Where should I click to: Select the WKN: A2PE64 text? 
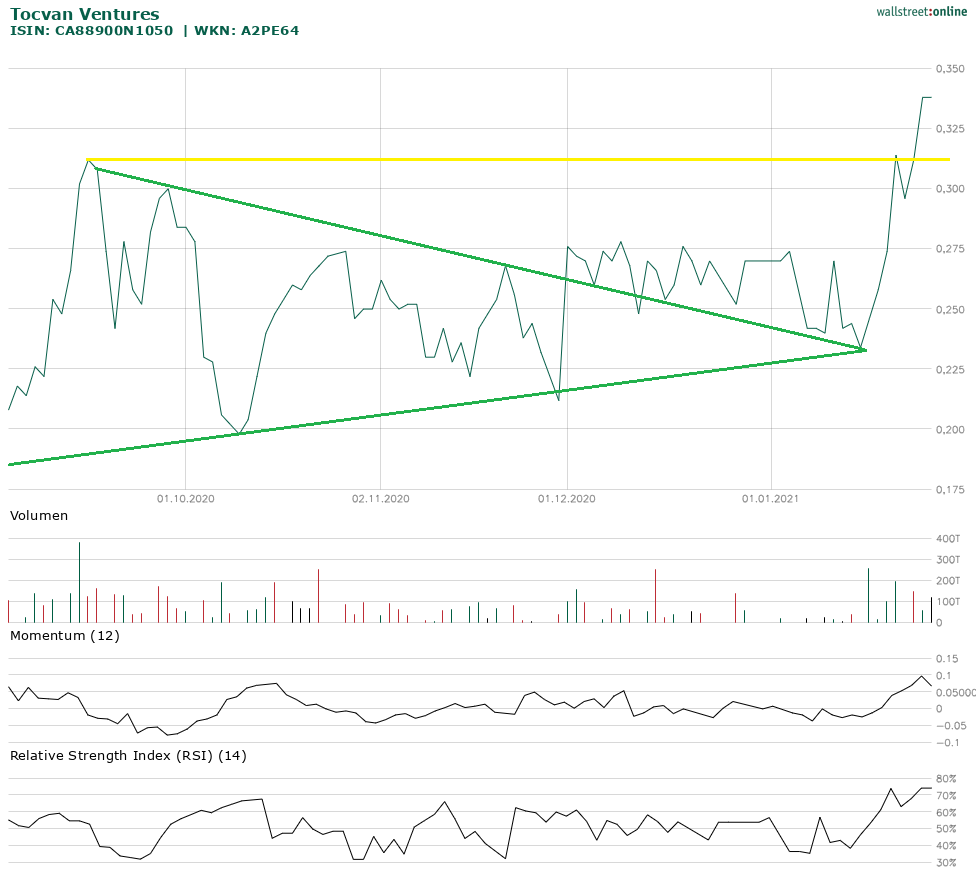(246, 30)
